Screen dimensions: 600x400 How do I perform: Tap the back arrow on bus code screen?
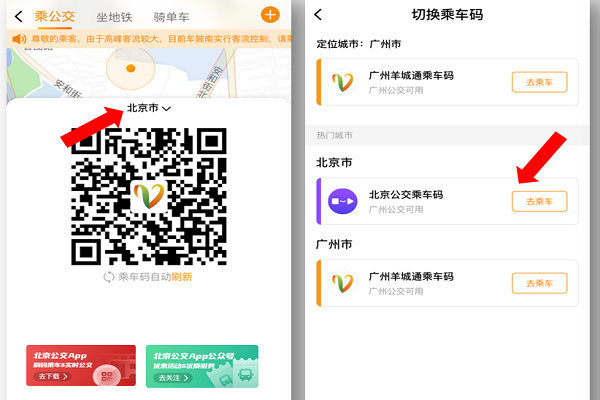point(18,16)
